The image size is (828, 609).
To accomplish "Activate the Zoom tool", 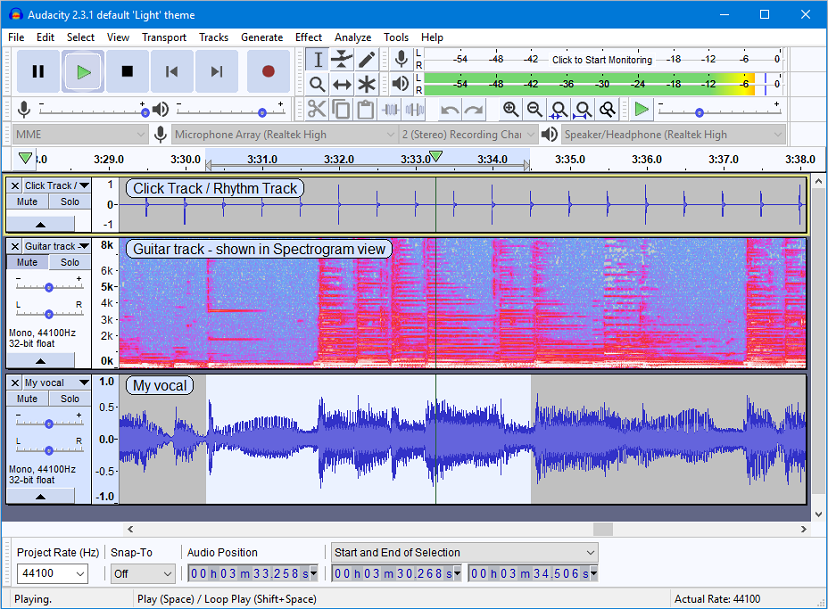I will 318,84.
